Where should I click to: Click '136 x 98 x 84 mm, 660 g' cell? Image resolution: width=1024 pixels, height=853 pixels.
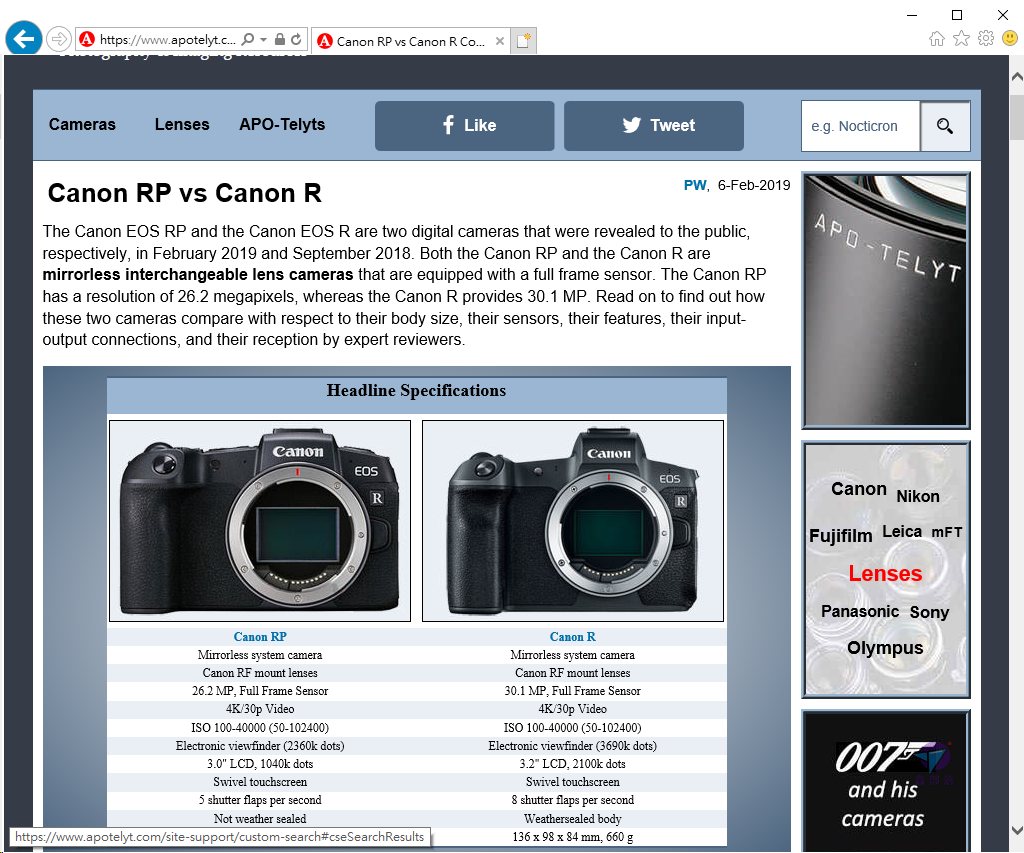tap(573, 837)
